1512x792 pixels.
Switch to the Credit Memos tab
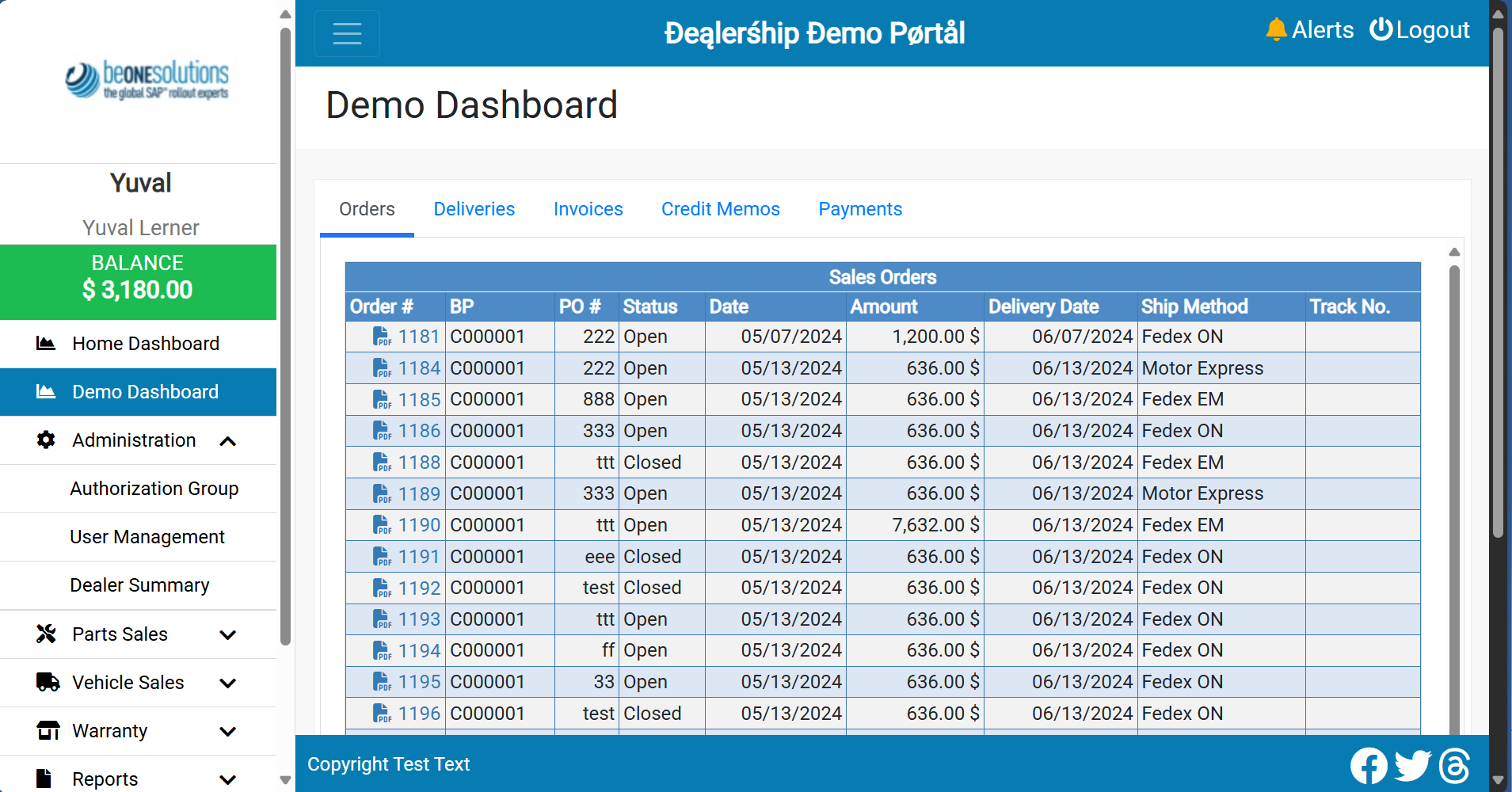coord(720,209)
